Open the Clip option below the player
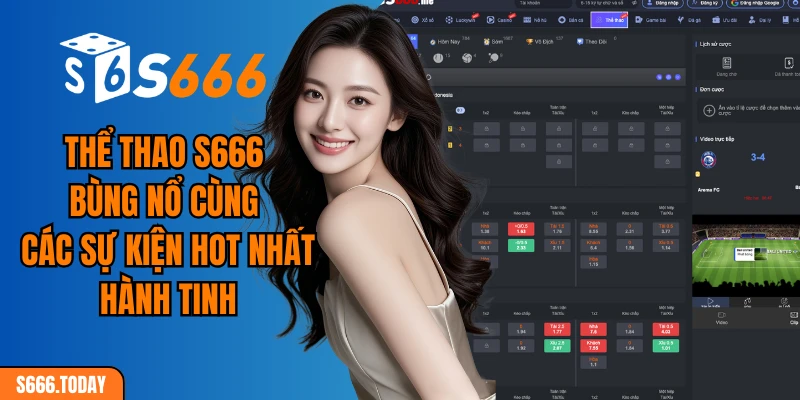This screenshot has height=400, width=800. pos(793,318)
